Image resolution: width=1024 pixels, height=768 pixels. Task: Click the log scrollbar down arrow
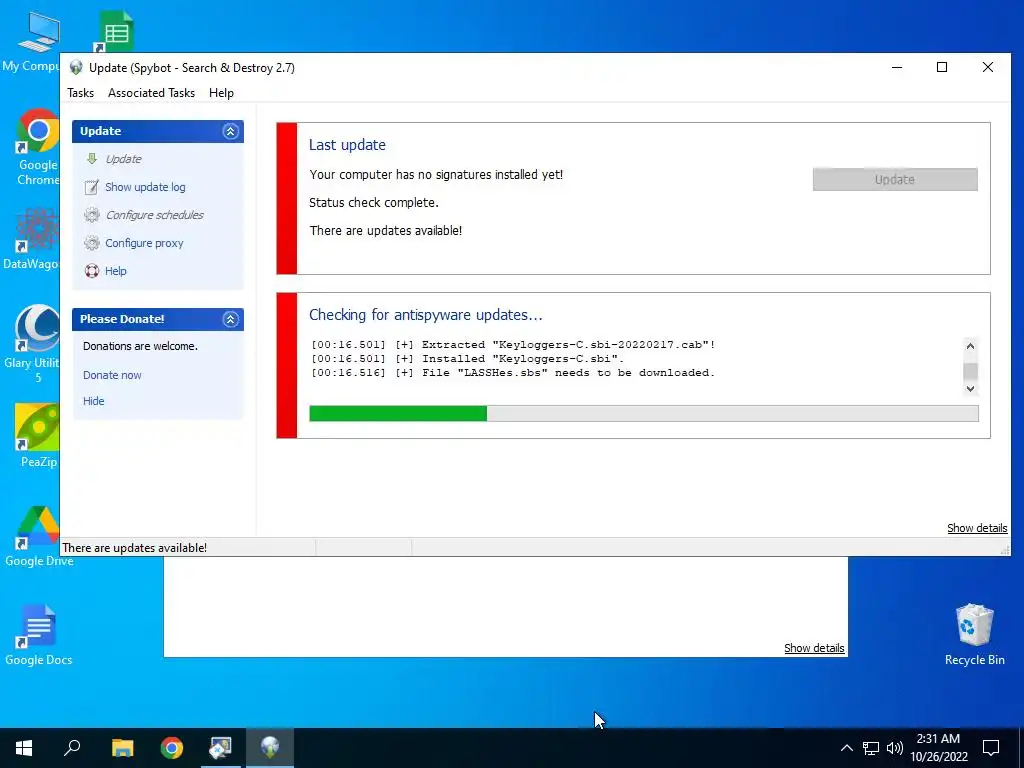(x=970, y=389)
